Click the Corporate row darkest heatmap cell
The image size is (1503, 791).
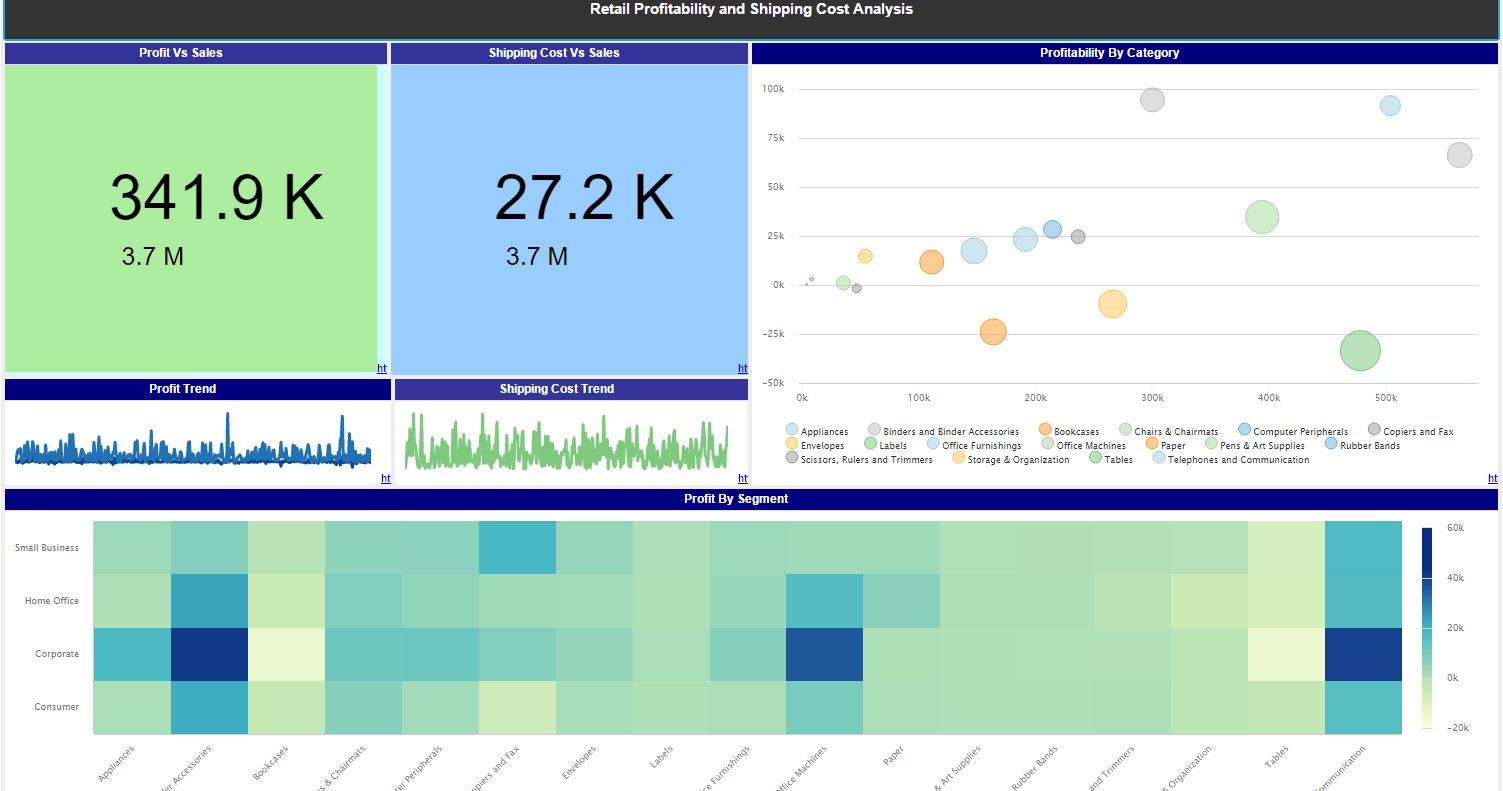(x=210, y=653)
